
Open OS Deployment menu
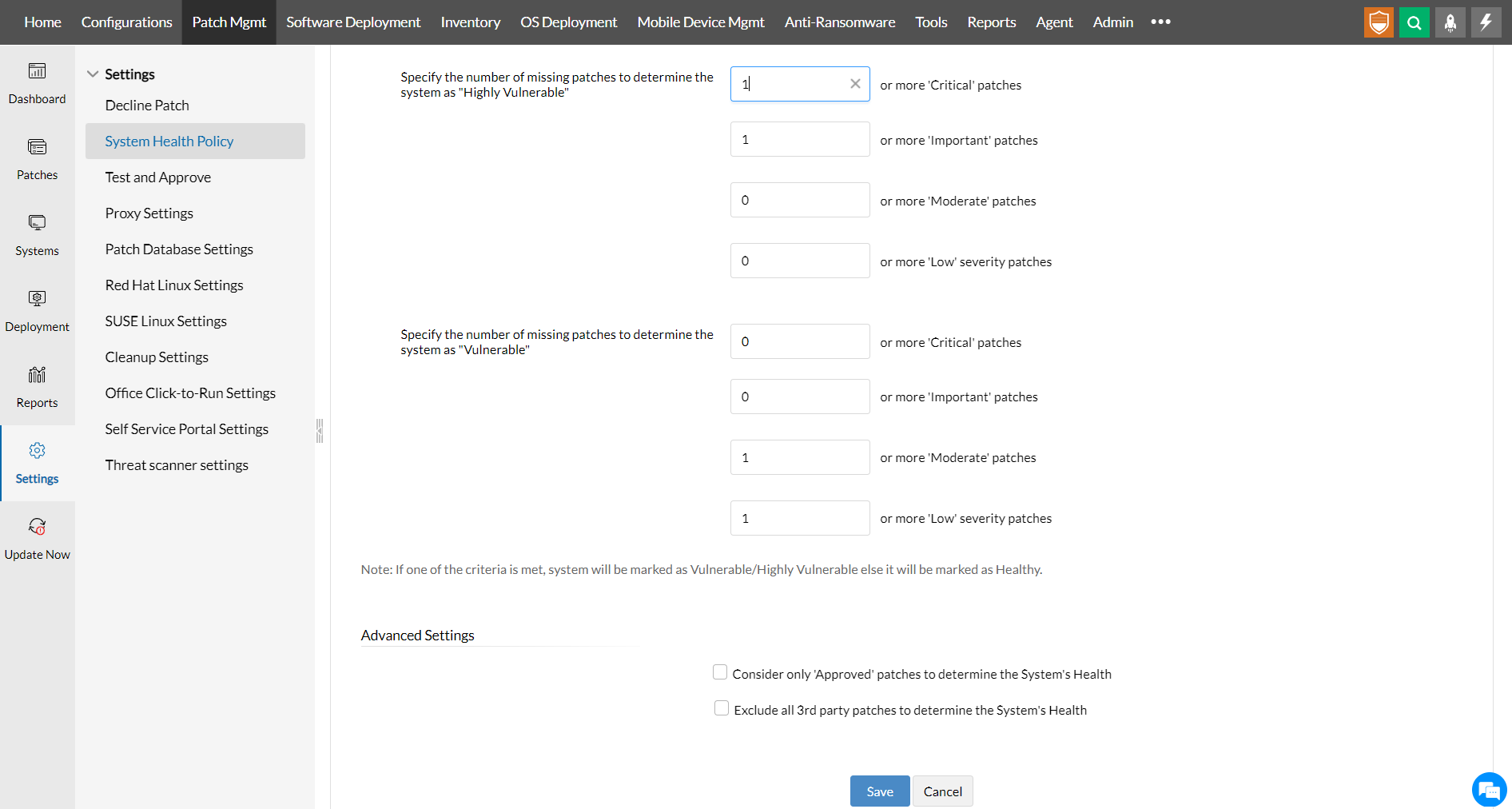click(568, 22)
